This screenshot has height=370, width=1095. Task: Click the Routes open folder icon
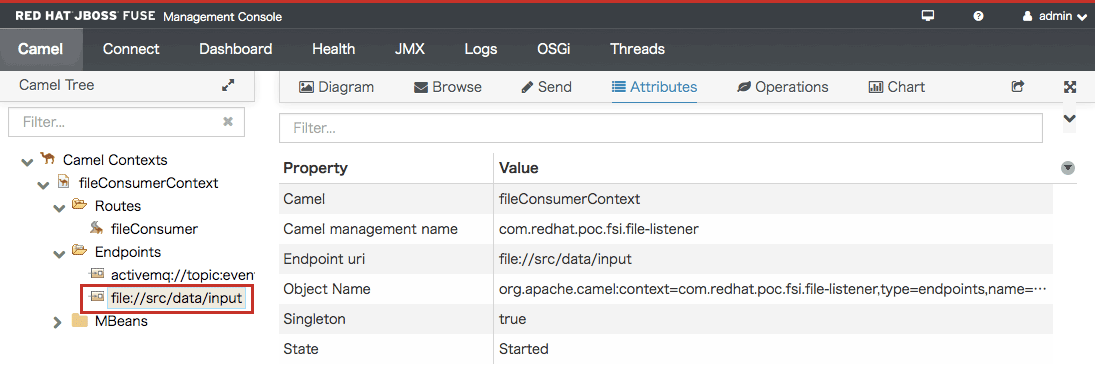[80, 205]
